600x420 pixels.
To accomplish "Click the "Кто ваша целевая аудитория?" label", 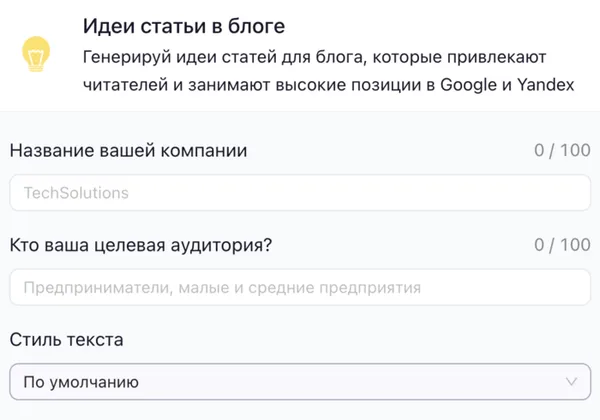I will click(141, 245).
